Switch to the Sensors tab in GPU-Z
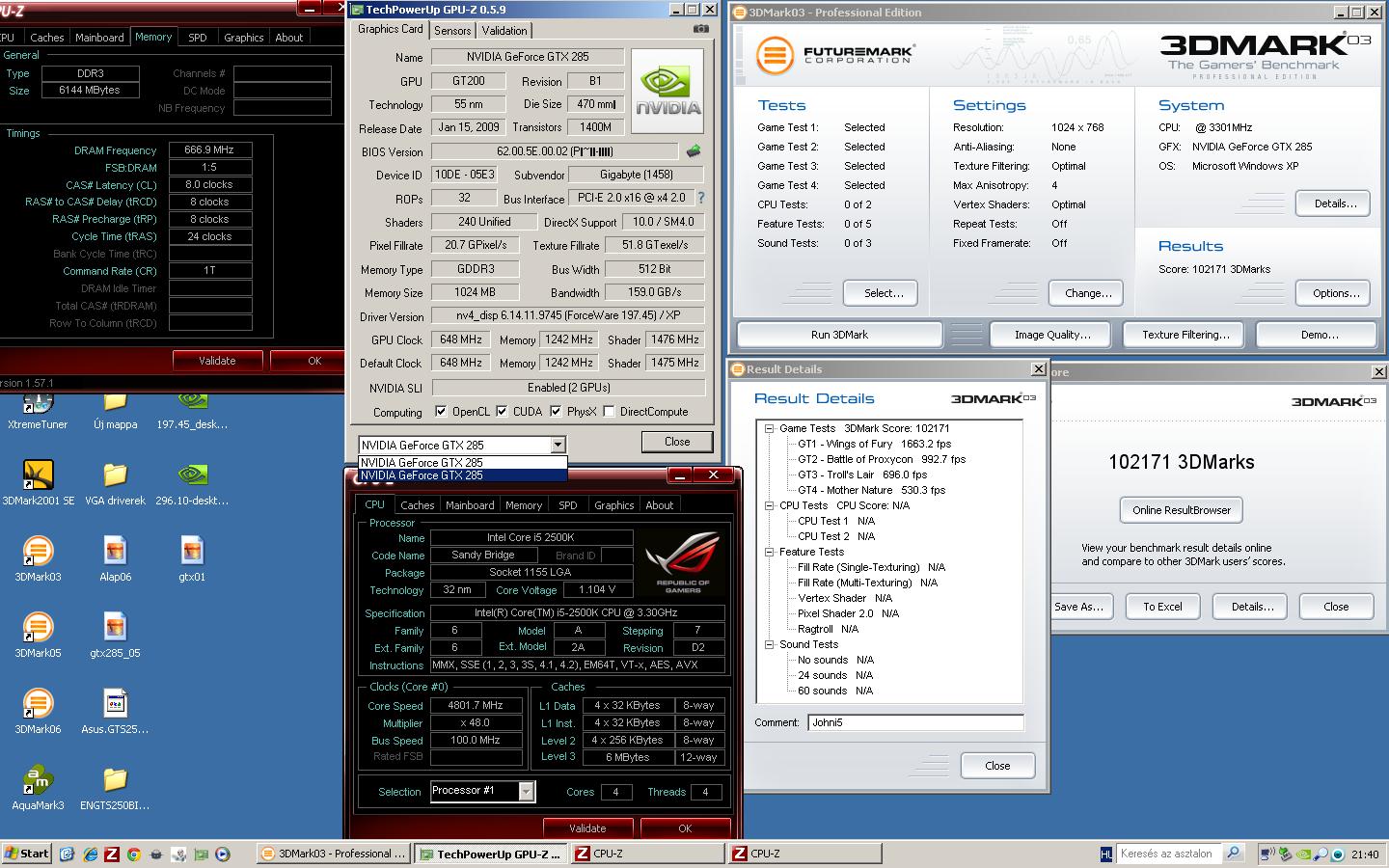Image resolution: width=1389 pixels, height=868 pixels. (x=452, y=30)
